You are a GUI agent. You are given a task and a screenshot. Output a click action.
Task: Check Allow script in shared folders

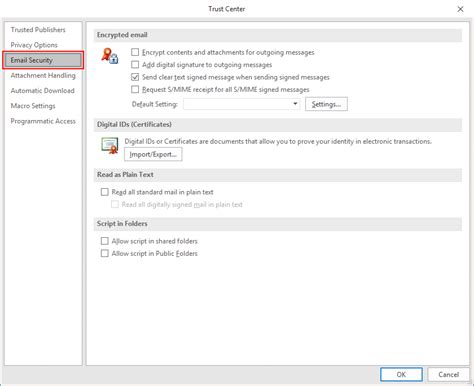[105, 241]
